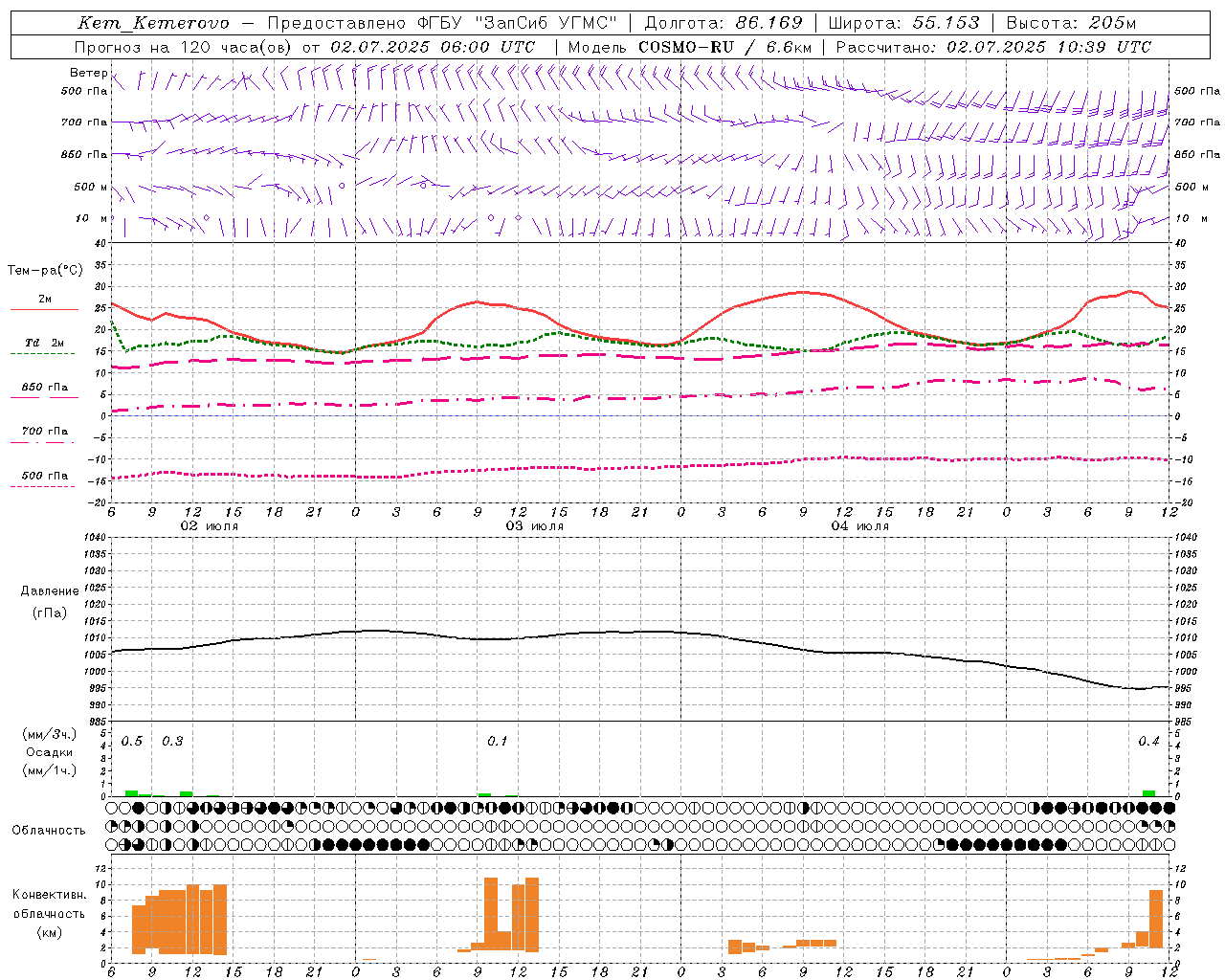Click the '(гПа)' pressure unit label
Screen dimensions: 1225x980
click(x=50, y=612)
